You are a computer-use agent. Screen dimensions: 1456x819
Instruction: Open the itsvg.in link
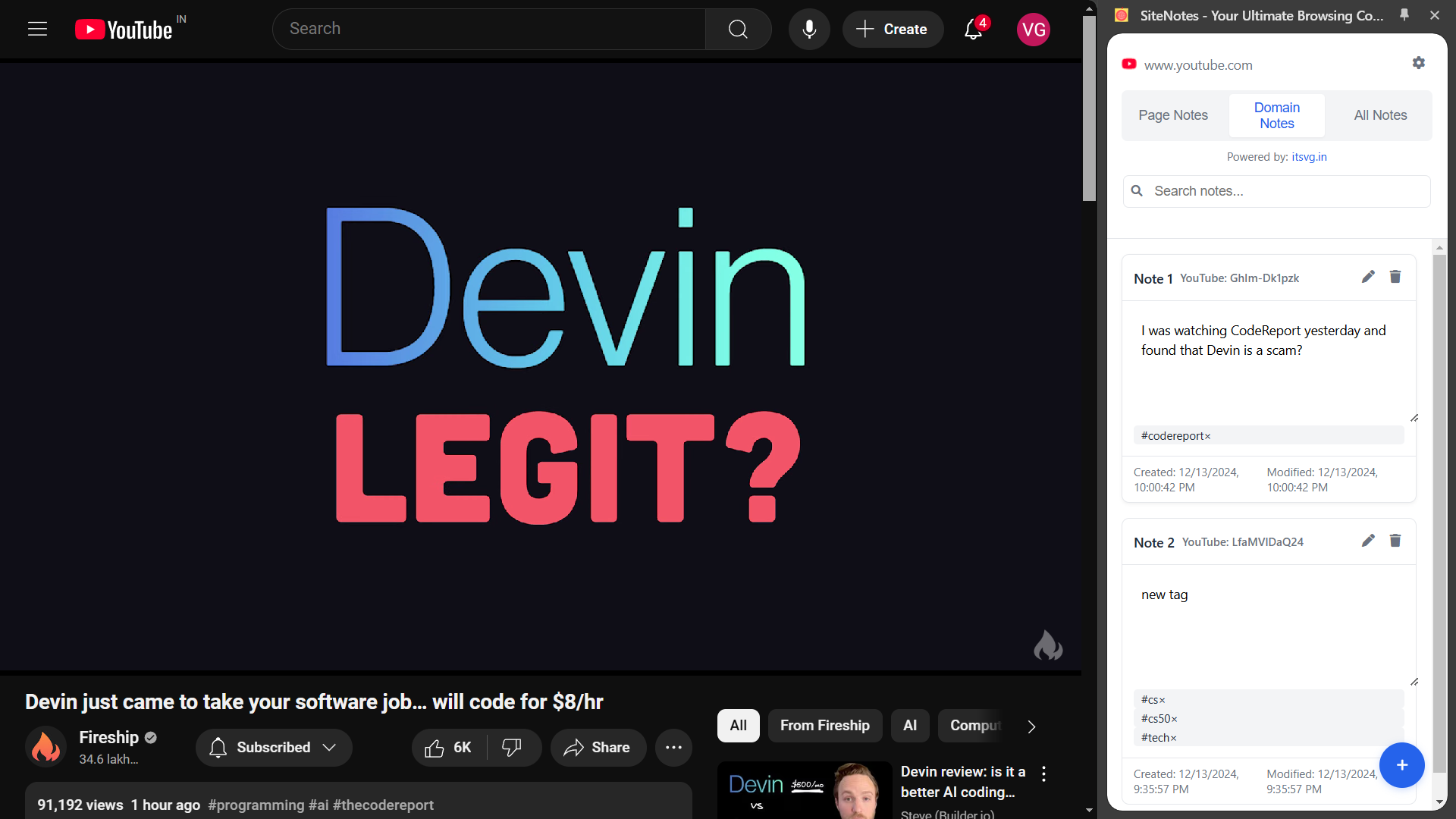coord(1309,157)
